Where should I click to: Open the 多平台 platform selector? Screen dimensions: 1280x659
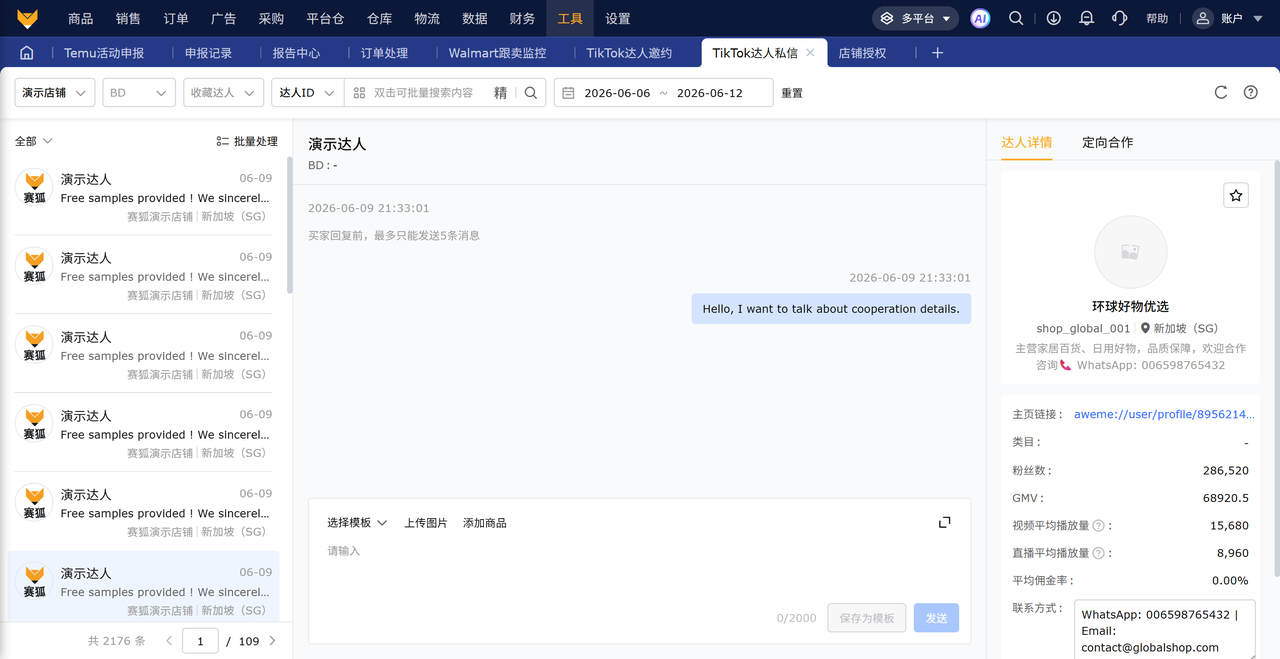(915, 18)
